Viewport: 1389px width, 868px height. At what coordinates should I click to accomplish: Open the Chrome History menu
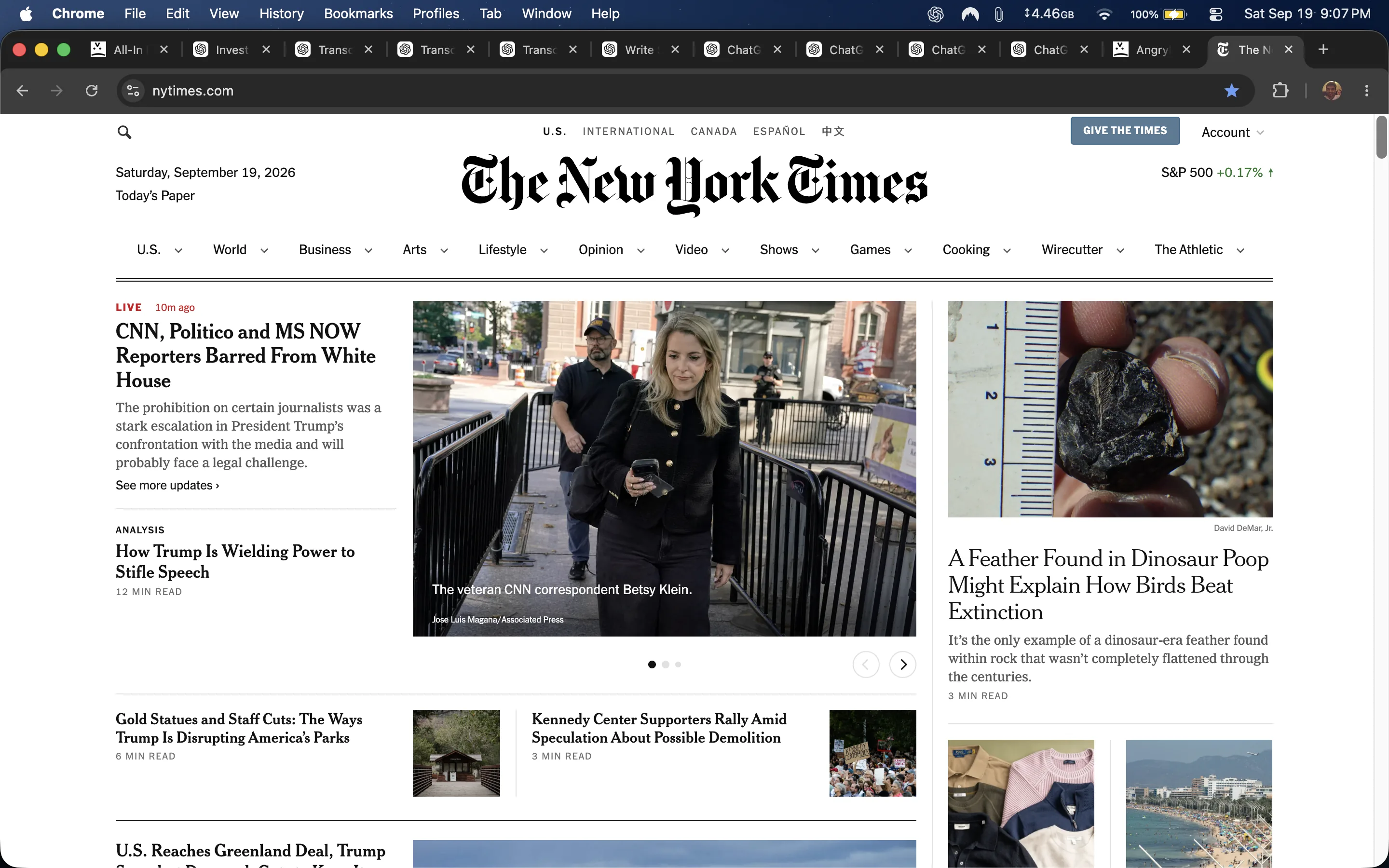(x=281, y=14)
